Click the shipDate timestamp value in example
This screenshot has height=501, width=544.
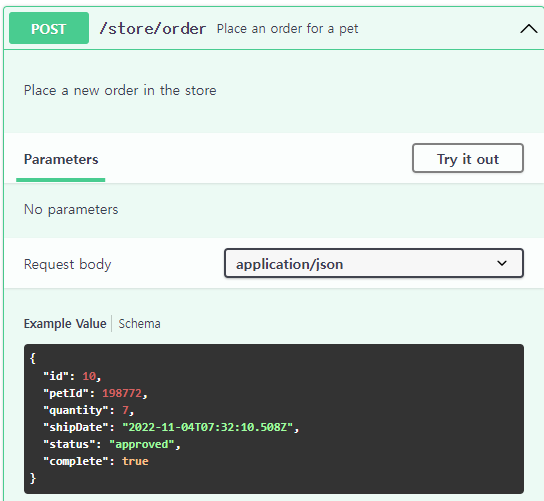tap(207, 427)
